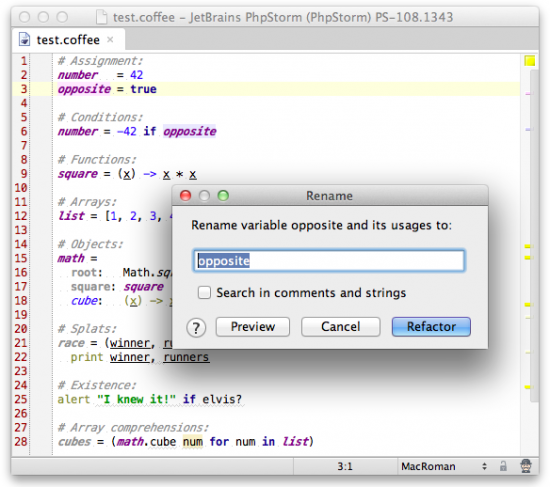This screenshot has height=487, width=550.
Task: Click the red close button of Rename dialog
Action: tap(186, 195)
